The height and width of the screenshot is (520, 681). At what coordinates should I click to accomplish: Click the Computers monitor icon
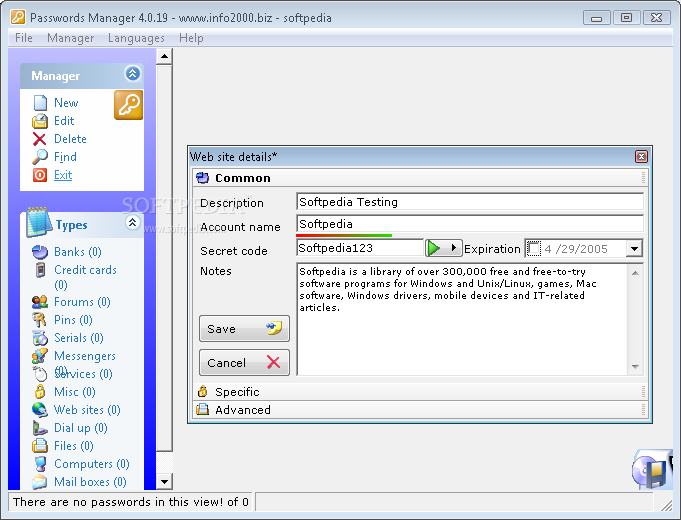(x=40, y=464)
